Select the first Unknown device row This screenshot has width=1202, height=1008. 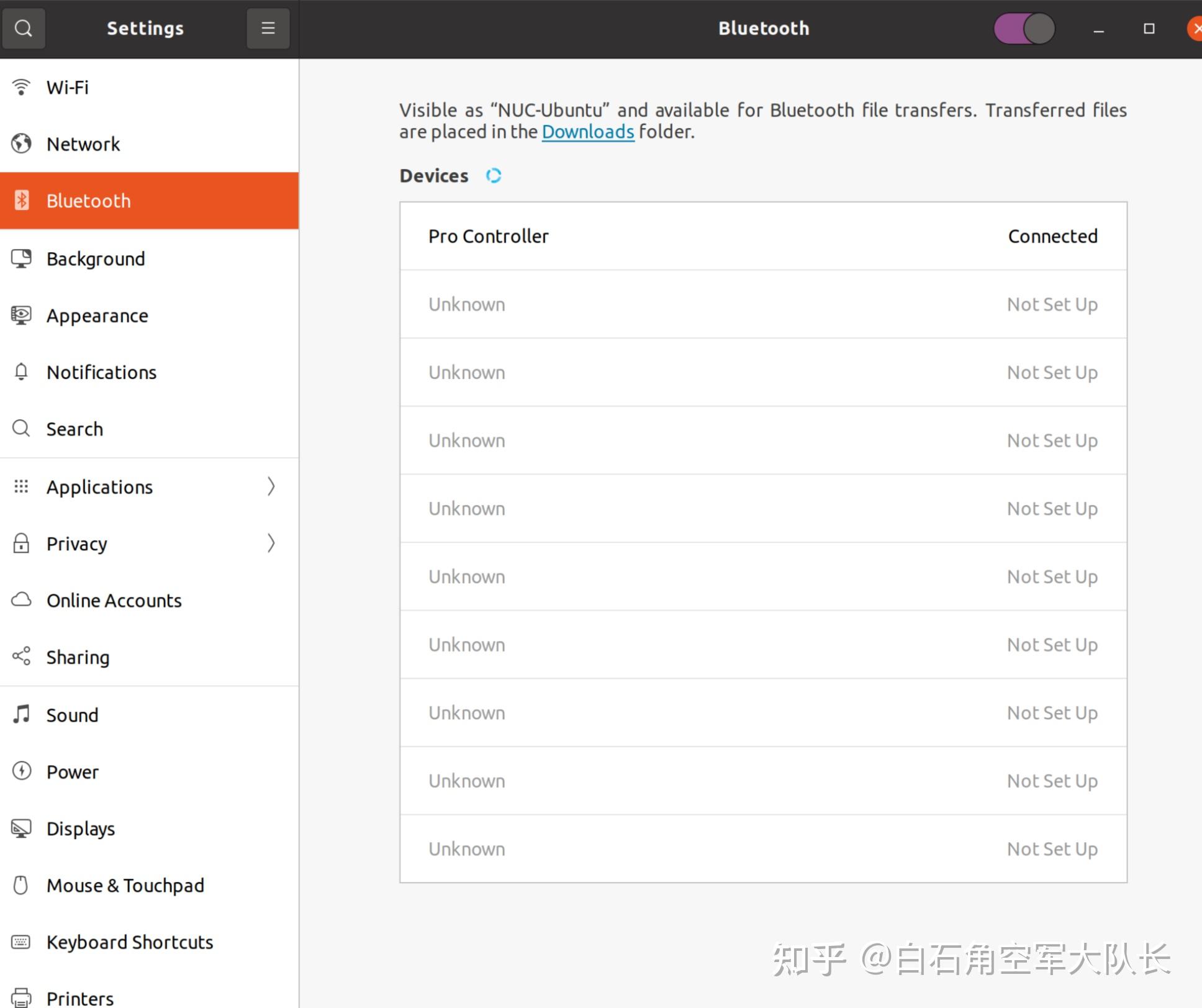coord(762,304)
